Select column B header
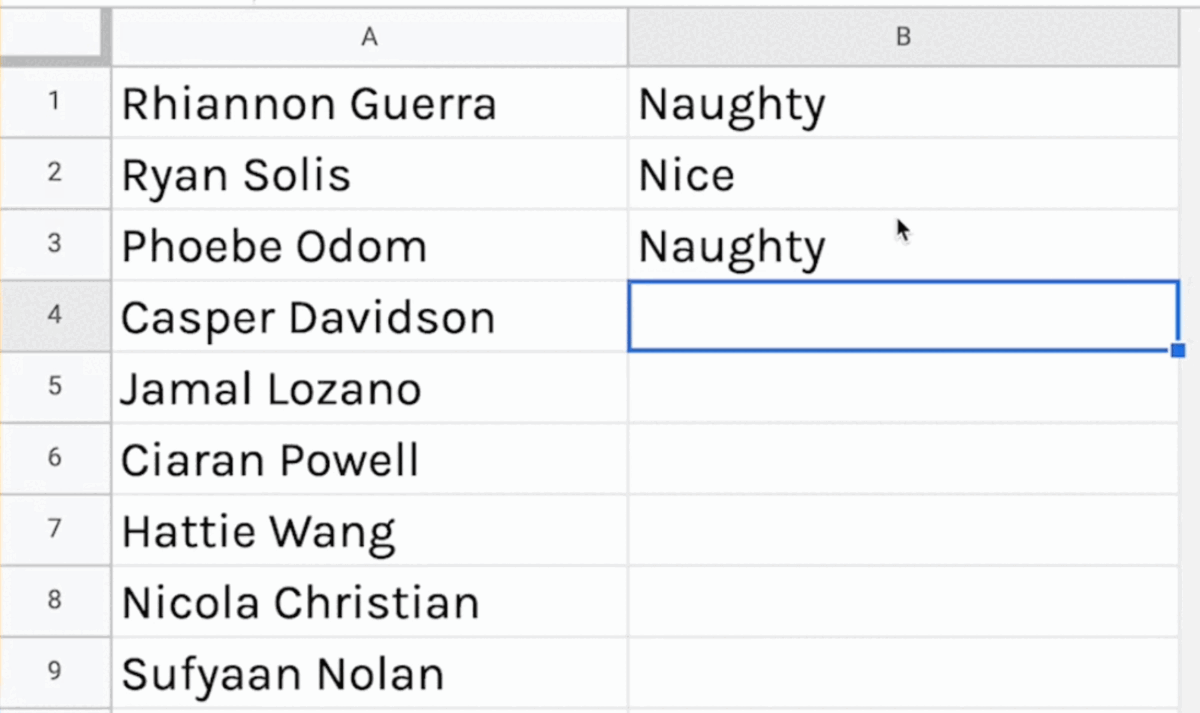Viewport: 1200px width, 713px height. pyautogui.click(x=903, y=37)
